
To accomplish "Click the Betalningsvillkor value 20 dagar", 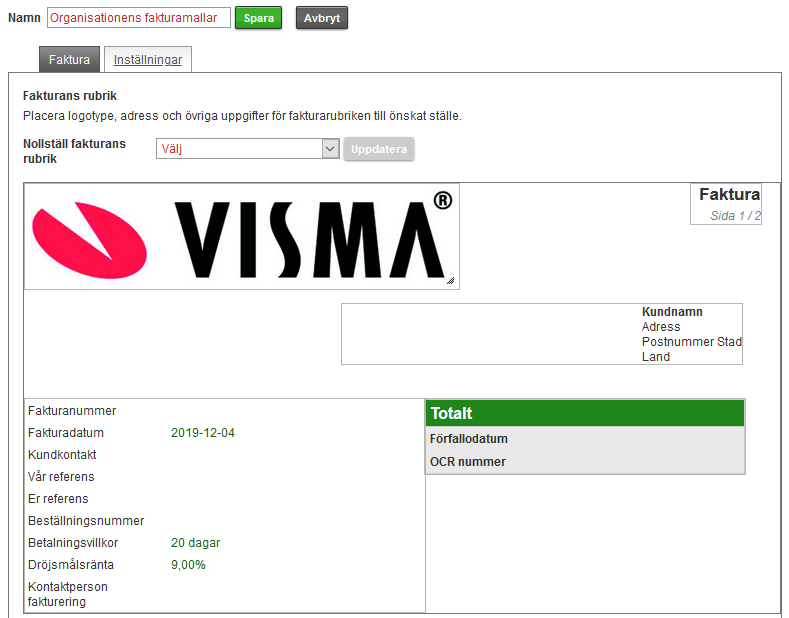I will tap(195, 543).
